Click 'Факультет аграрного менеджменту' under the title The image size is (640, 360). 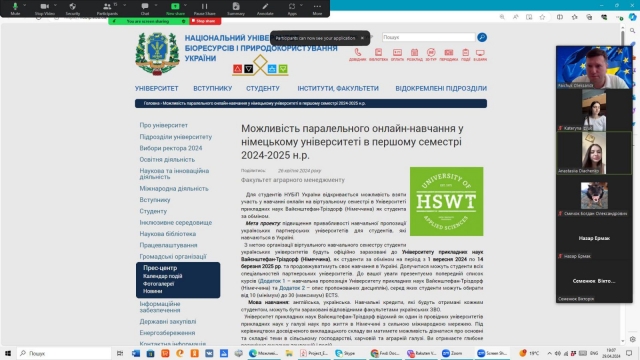(293, 180)
